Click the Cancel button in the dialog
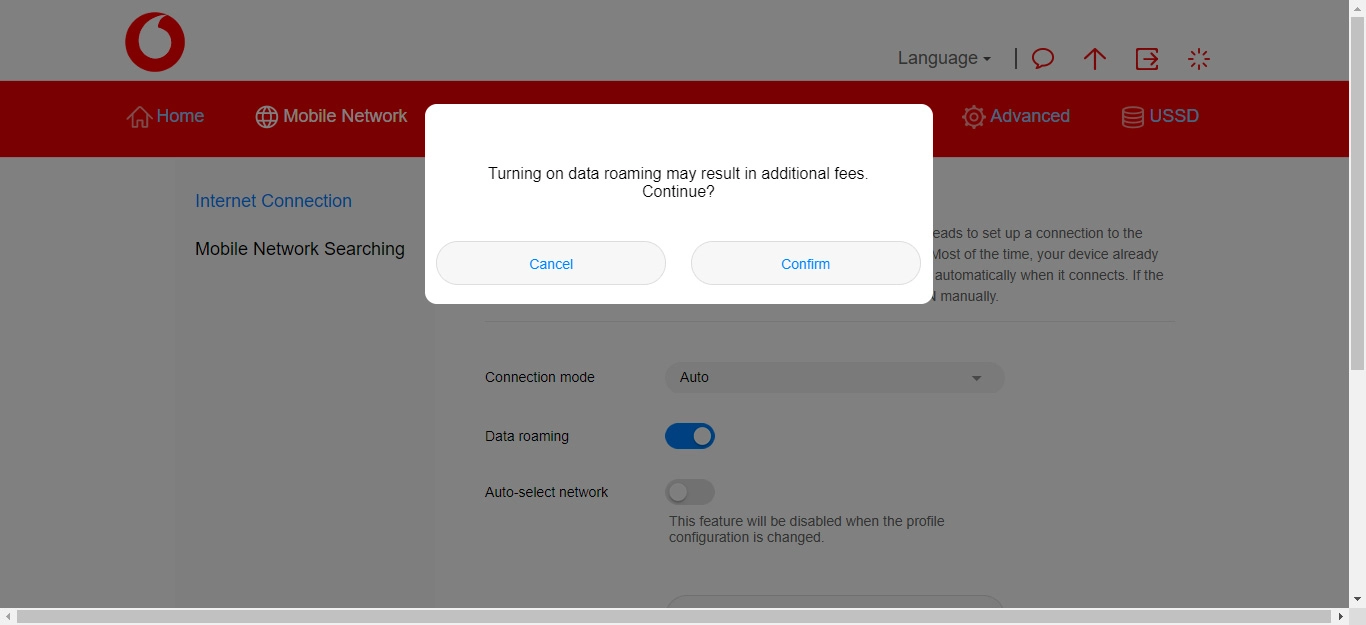 click(x=550, y=263)
